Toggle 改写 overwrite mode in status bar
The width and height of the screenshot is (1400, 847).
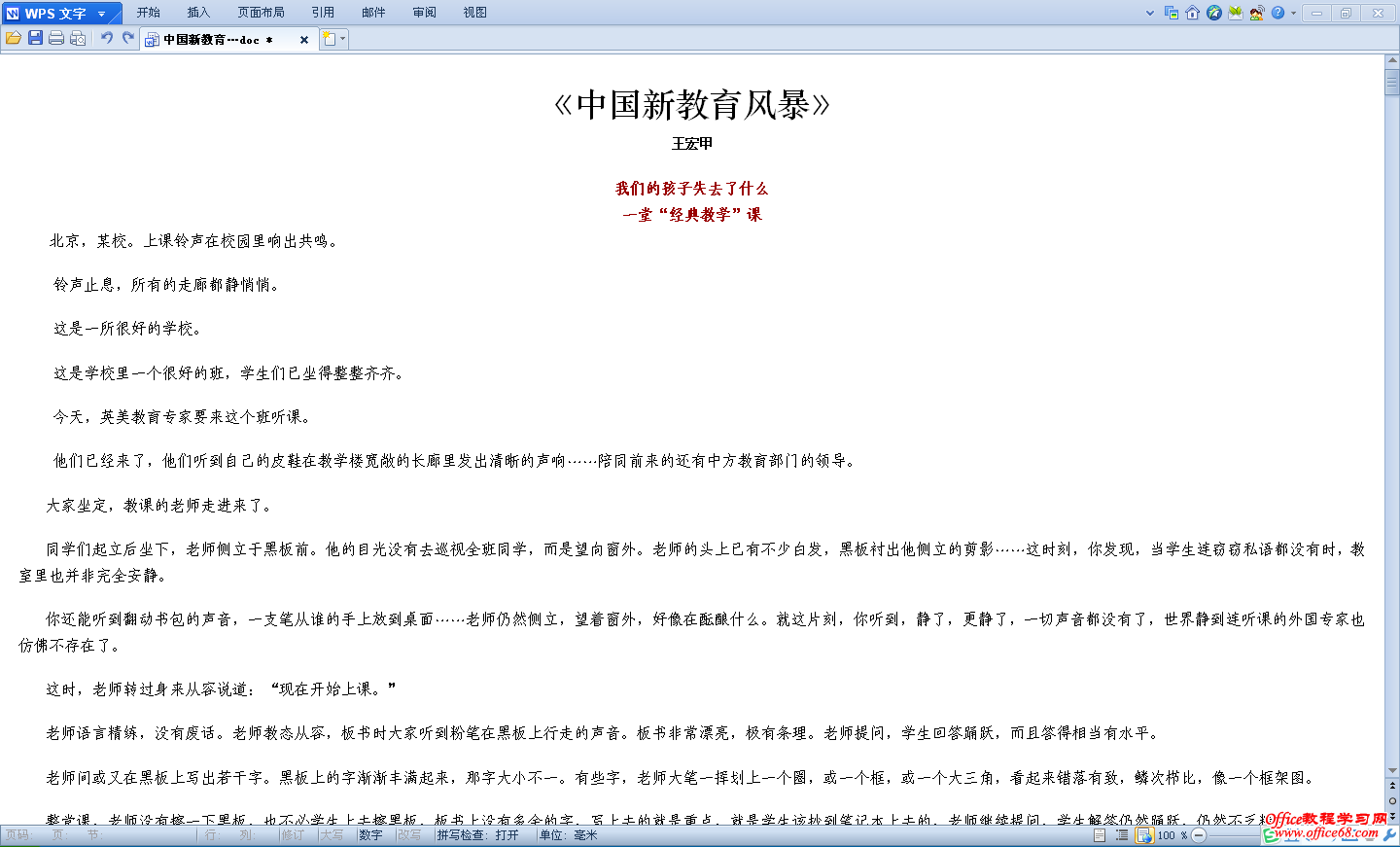click(409, 835)
